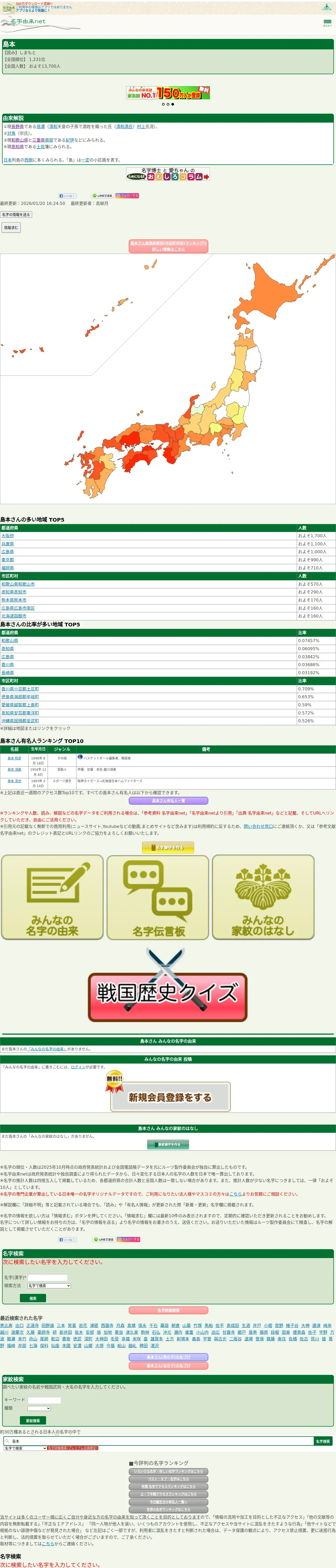This screenshot has height=1568, width=336.
Task: Click the green 家紋御守を作る button
Action: pos(168,1144)
